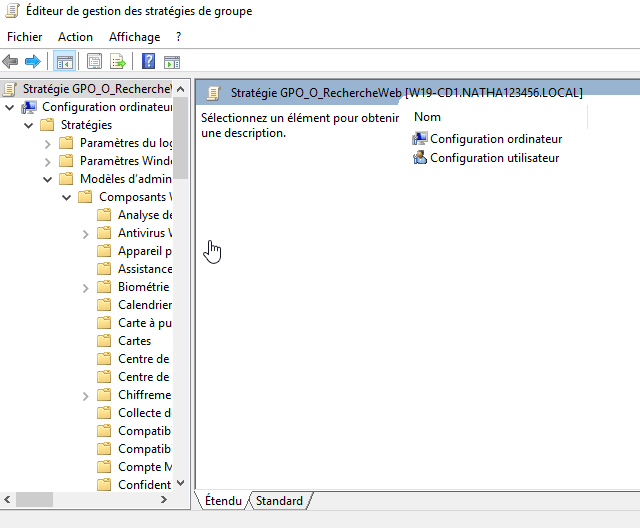
Task: Expand the Paramètres du logiciel node
Action: 48,144
